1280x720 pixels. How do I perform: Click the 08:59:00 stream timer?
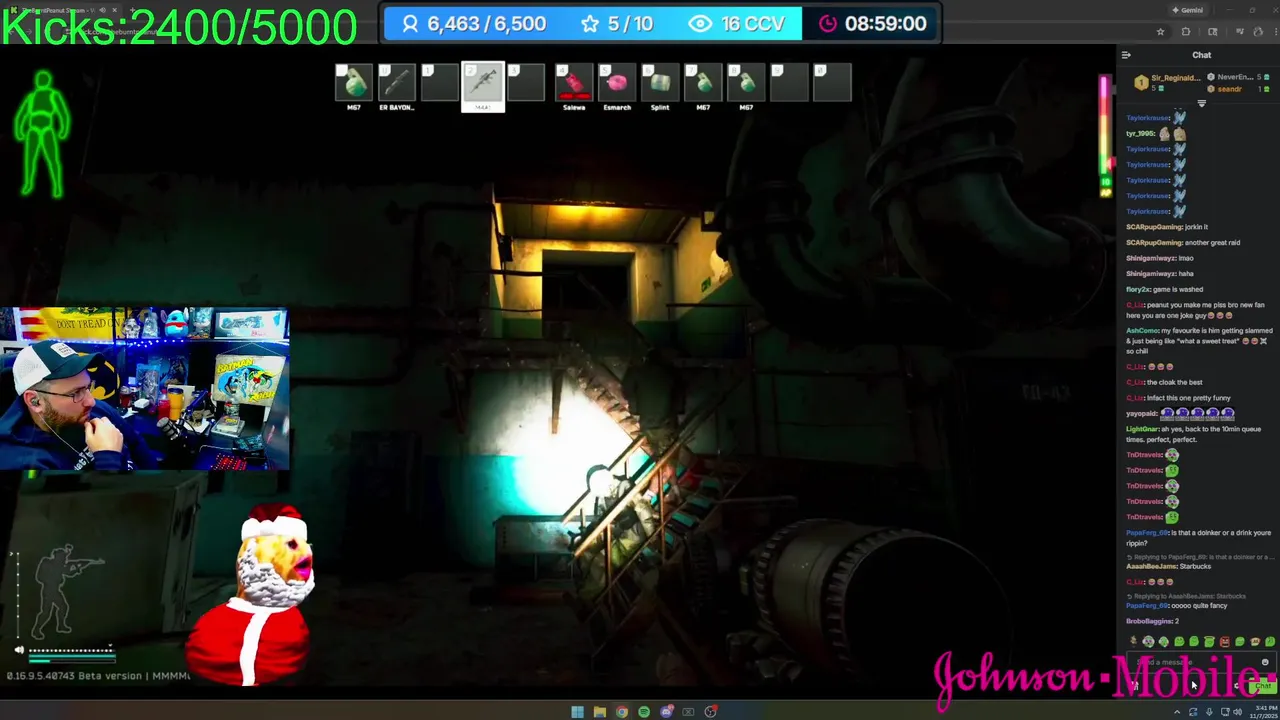pyautogui.click(x=872, y=23)
